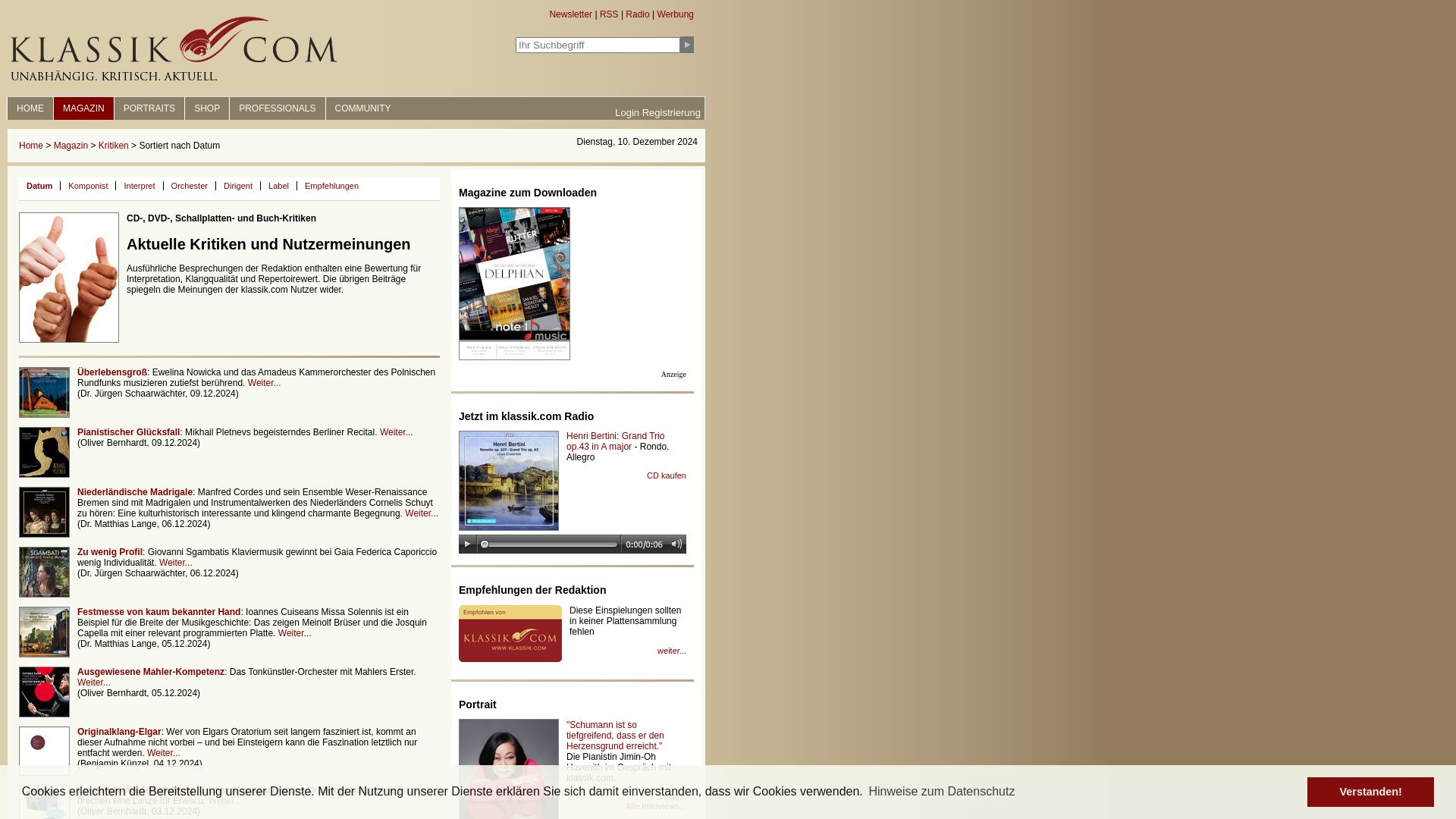Open the Zu wenig Profil cover thumbnail
1456x819 pixels.
44,572
